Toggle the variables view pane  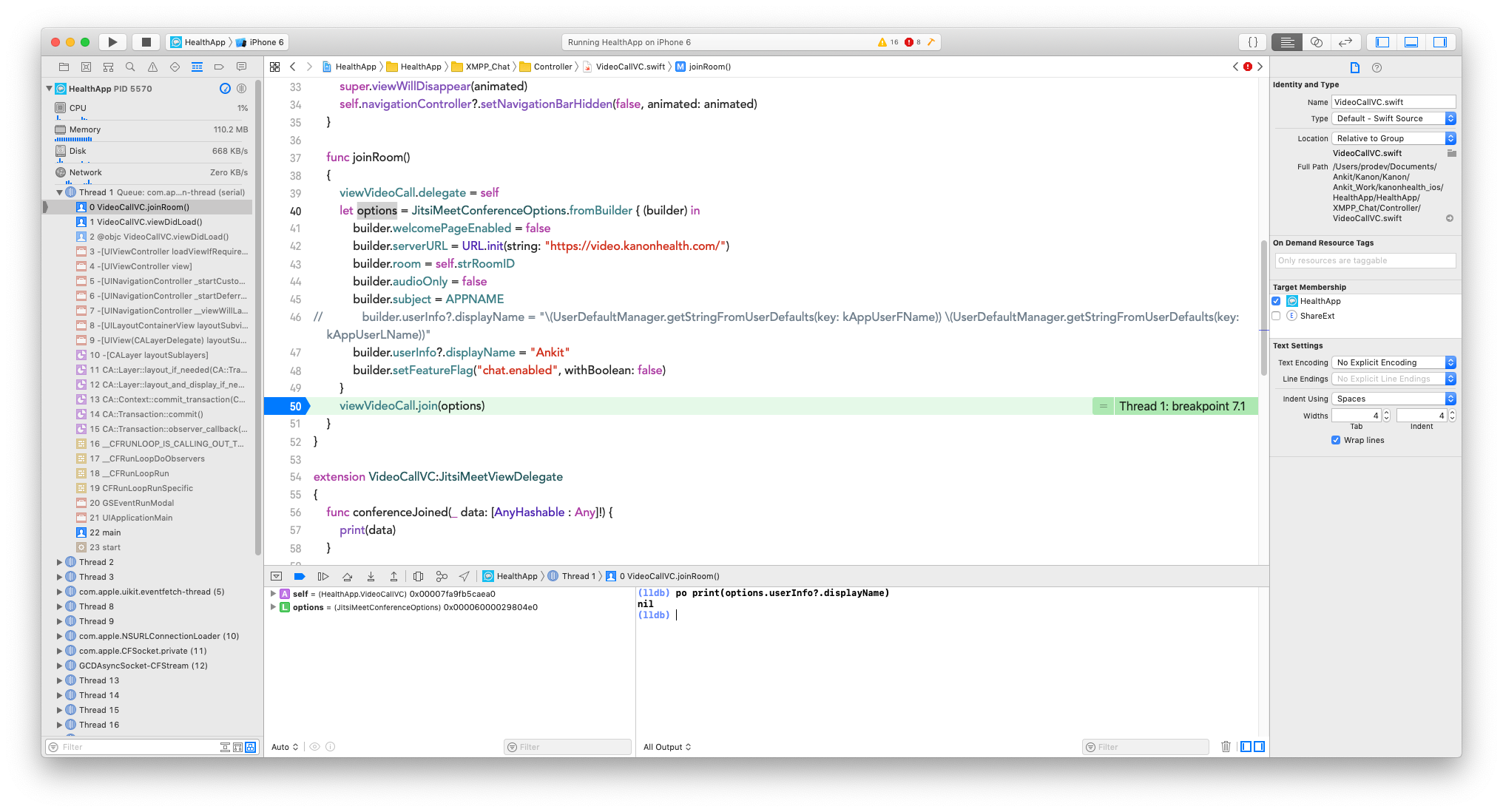[1246, 747]
